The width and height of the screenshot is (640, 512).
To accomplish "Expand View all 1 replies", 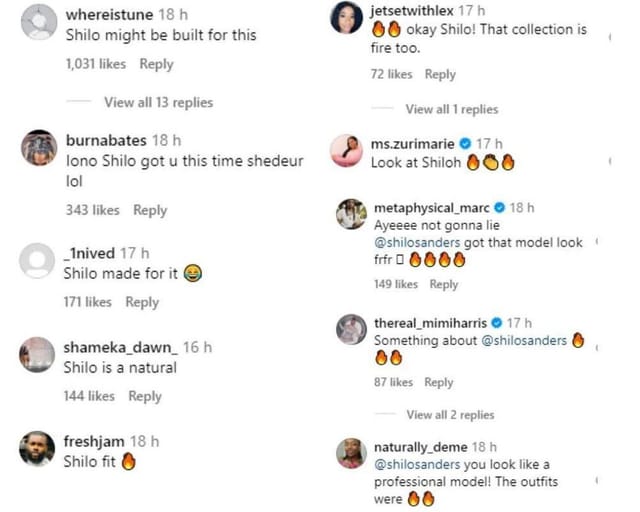I will pyautogui.click(x=451, y=109).
